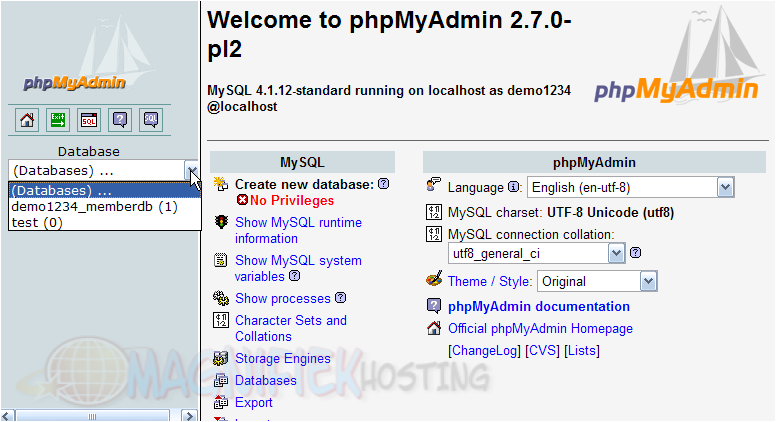Open Show MySQL system variables link
The width and height of the screenshot is (776, 422).
click(298, 268)
